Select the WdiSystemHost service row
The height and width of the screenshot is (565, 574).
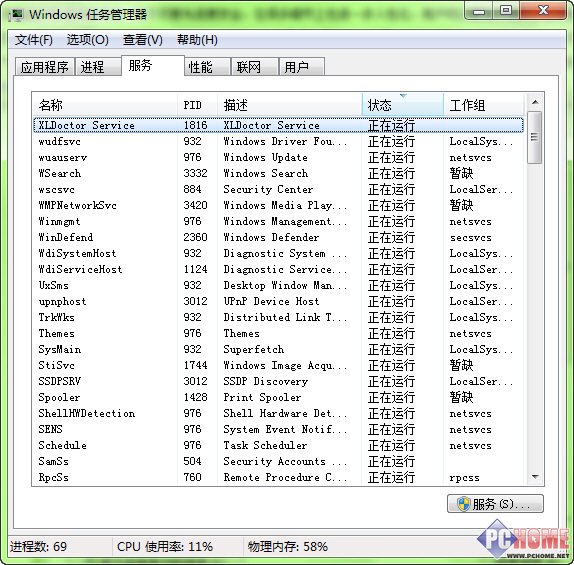(x=278, y=253)
